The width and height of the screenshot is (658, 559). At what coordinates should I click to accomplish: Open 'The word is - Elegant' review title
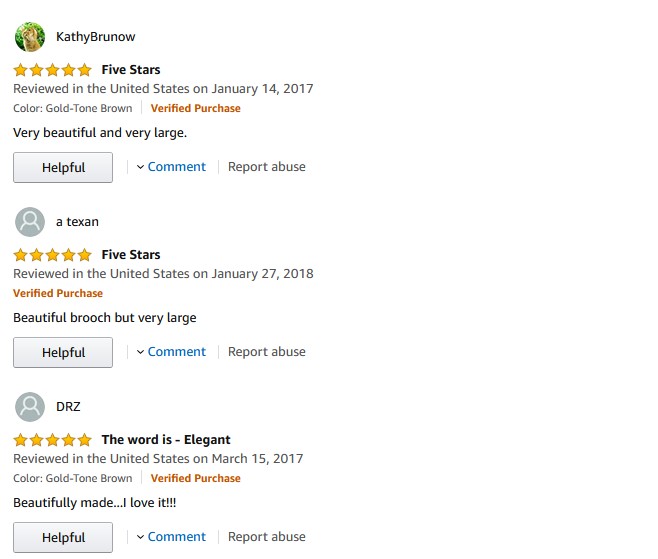pos(166,440)
